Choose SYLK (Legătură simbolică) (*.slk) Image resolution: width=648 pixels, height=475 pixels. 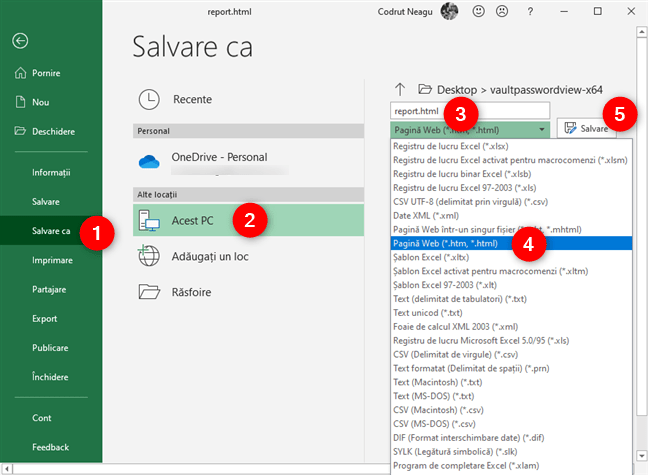coord(511,451)
